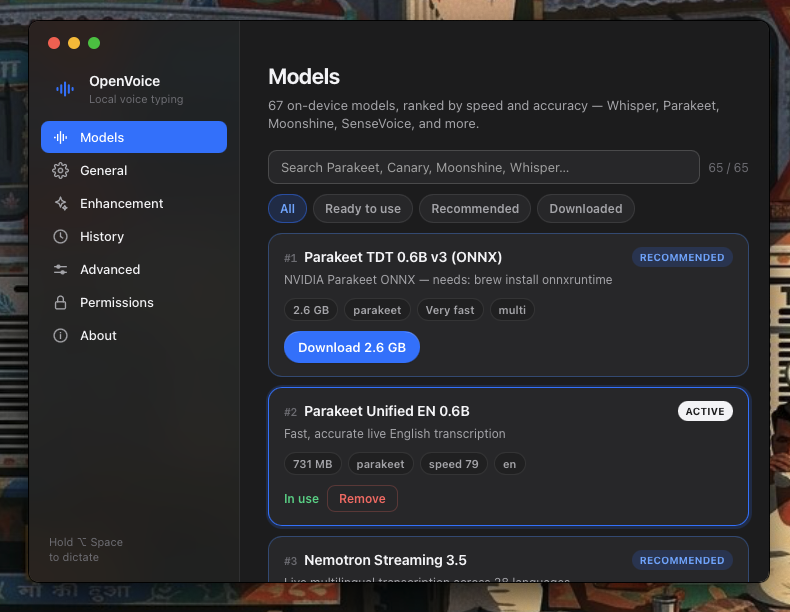Open the History page
Viewport: 790px width, 612px height.
point(134,236)
